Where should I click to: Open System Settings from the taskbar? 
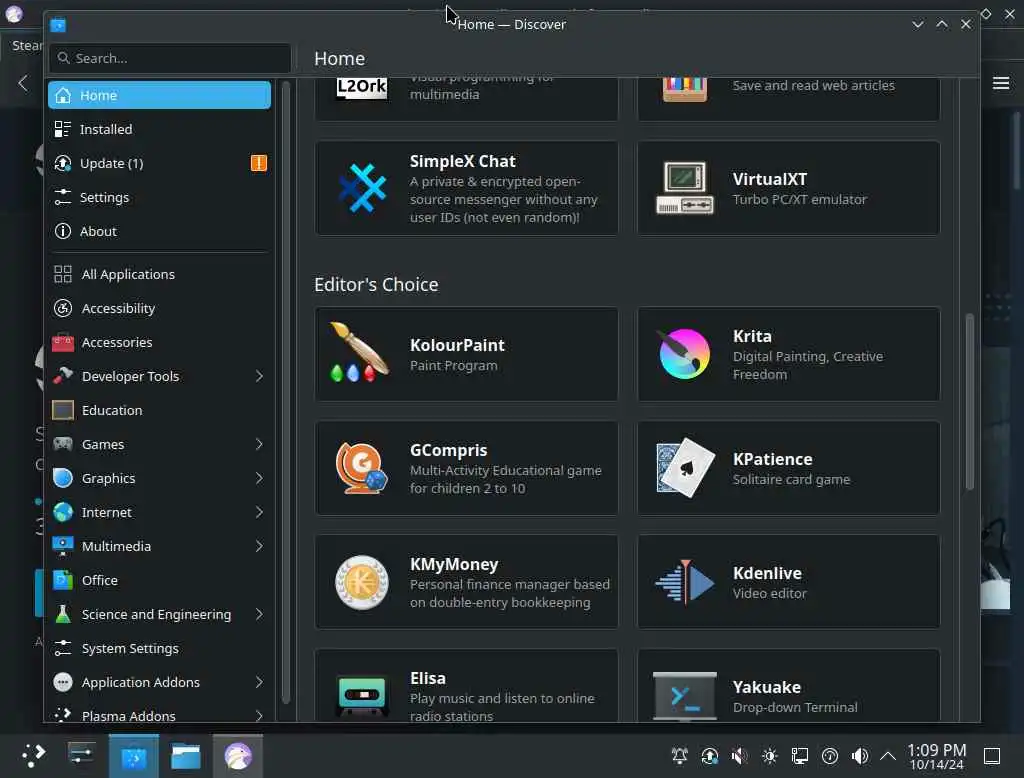coord(81,755)
